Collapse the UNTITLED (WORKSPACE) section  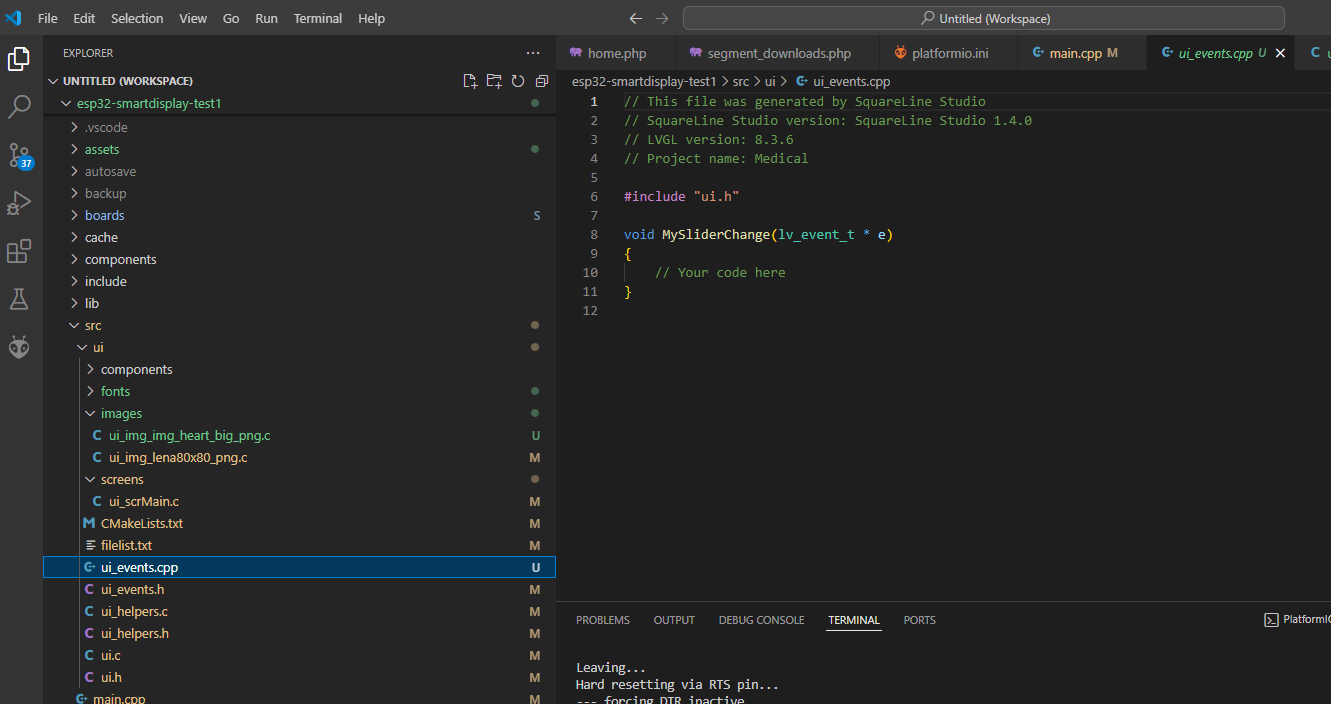[299, 81]
